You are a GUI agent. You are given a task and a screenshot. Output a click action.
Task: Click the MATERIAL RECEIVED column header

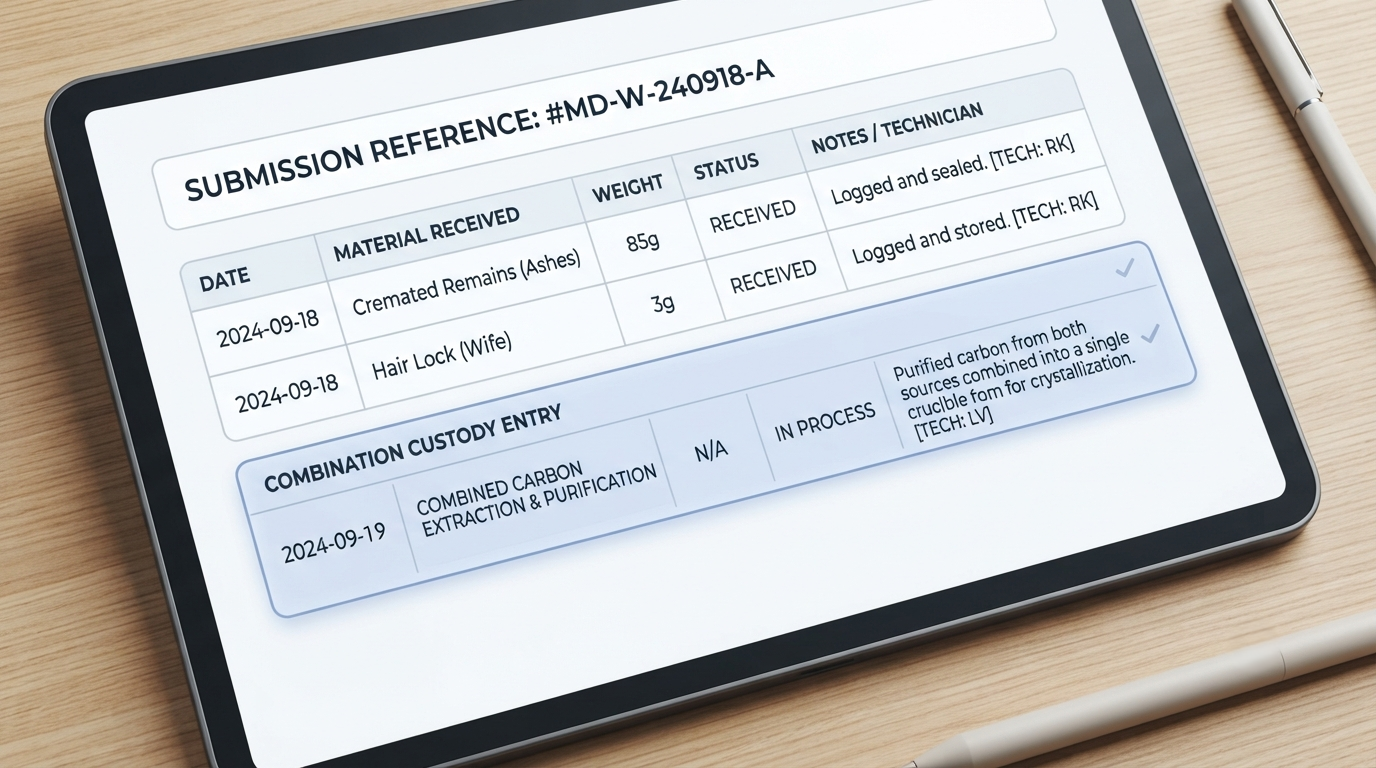coord(427,234)
